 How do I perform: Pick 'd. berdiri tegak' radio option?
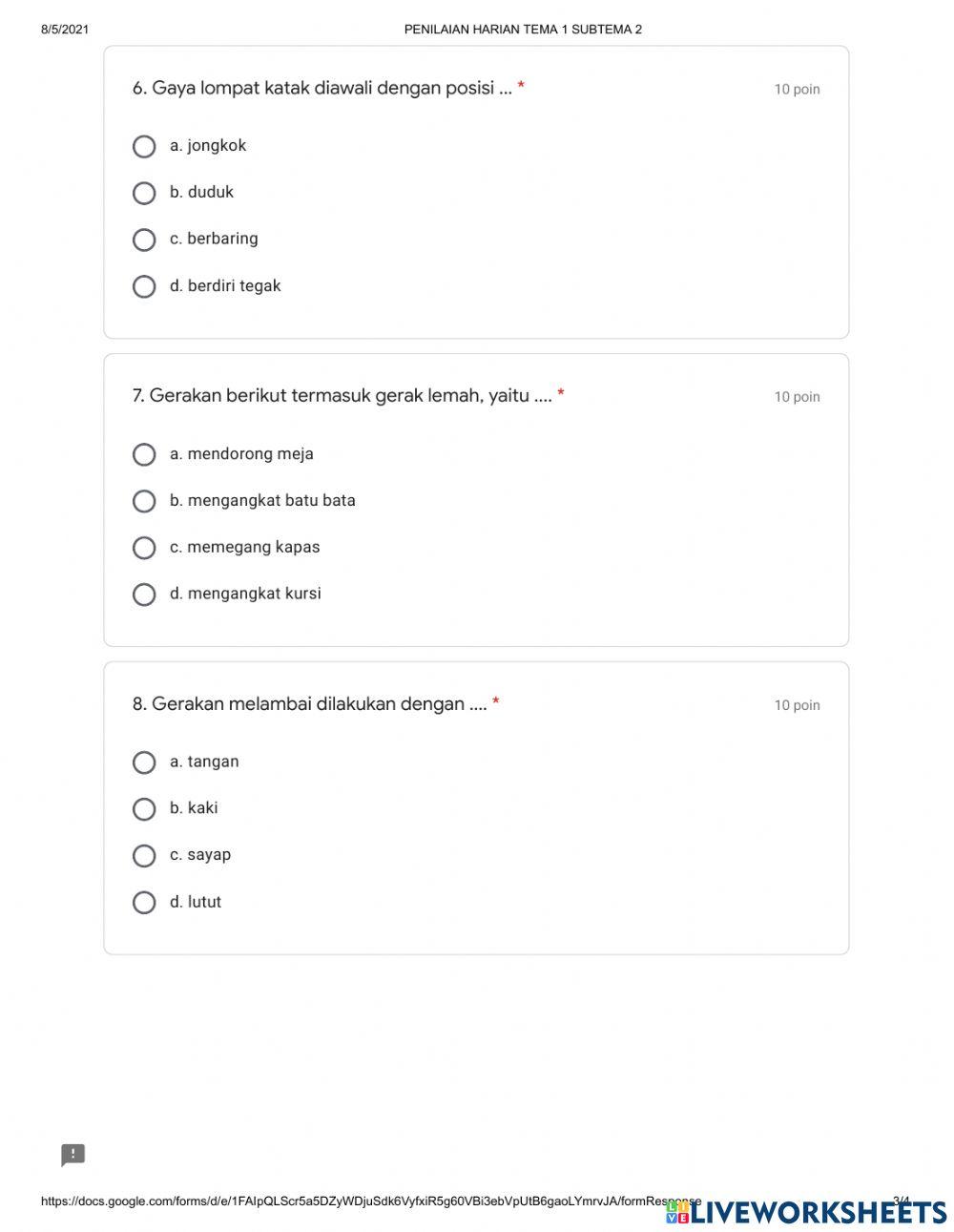tap(144, 286)
